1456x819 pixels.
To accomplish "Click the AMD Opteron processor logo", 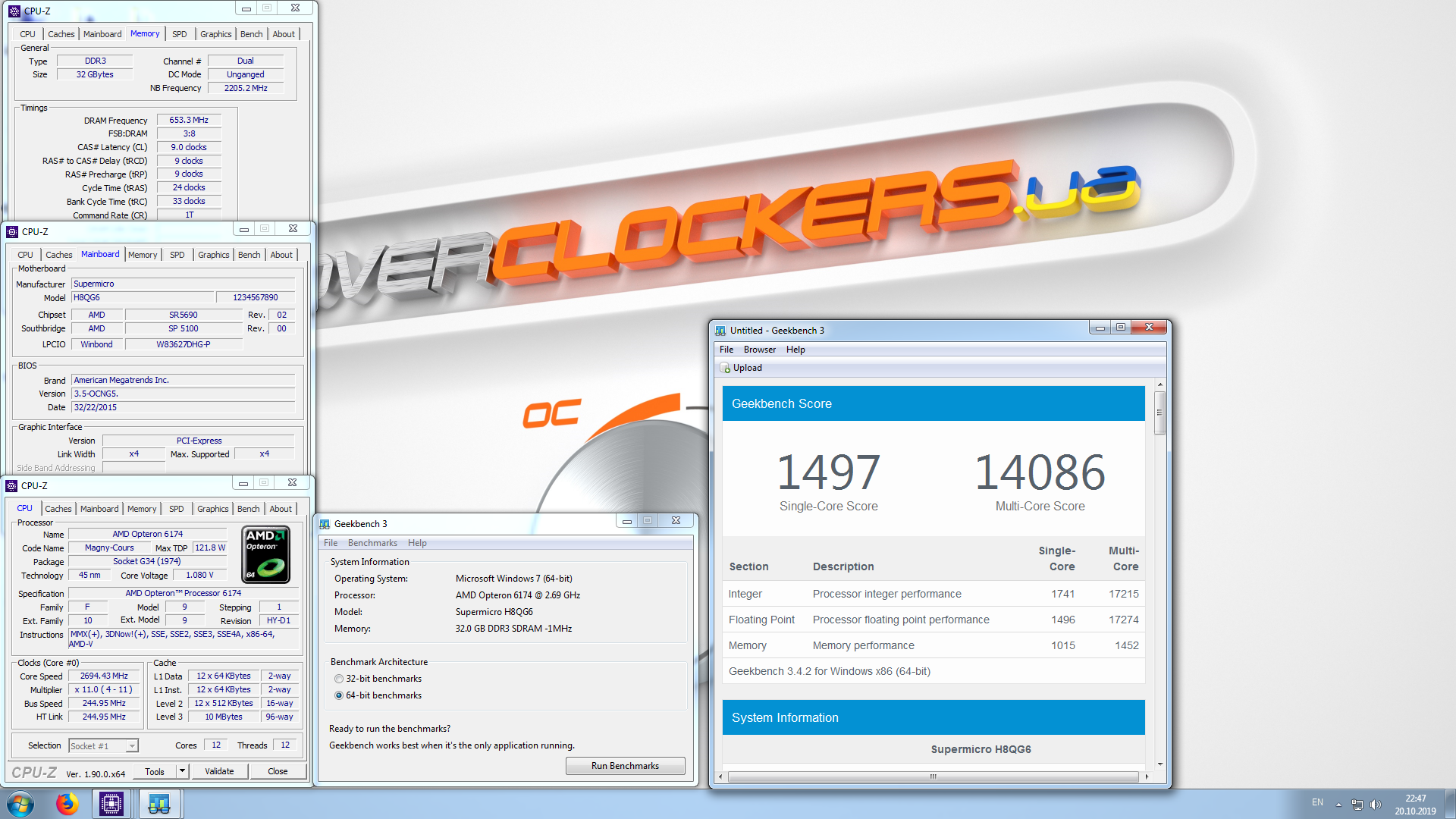I will coord(266,555).
